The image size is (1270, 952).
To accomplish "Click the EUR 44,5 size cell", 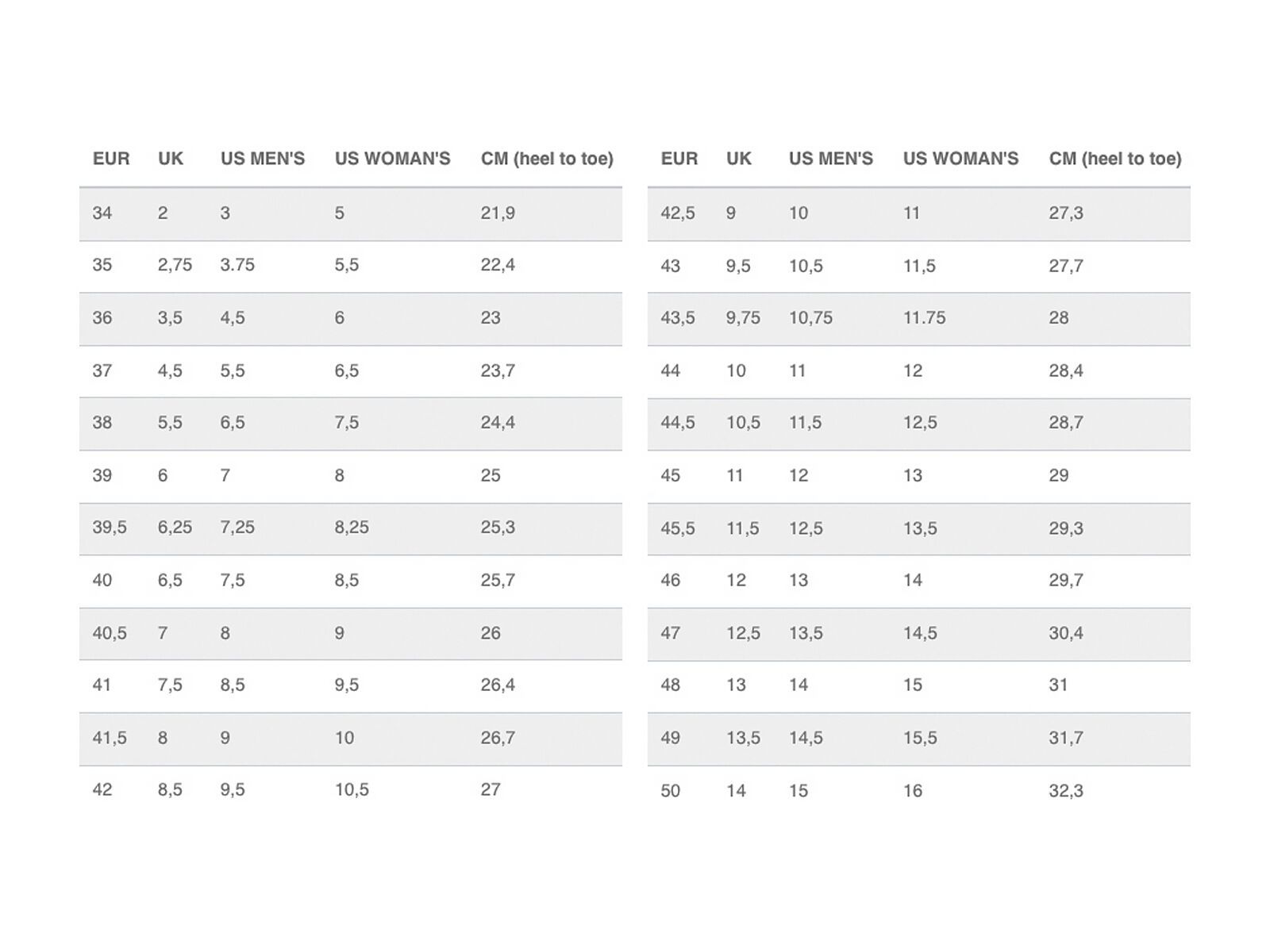I will pyautogui.click(x=678, y=423).
